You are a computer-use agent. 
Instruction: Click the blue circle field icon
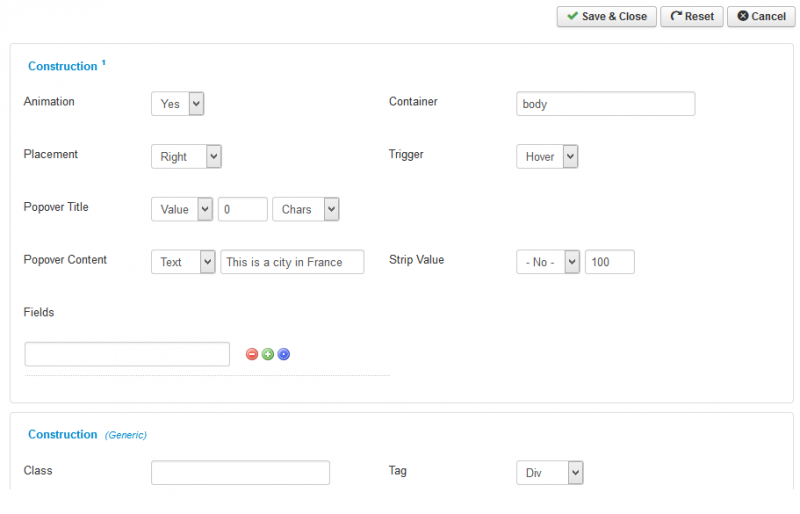(x=284, y=354)
